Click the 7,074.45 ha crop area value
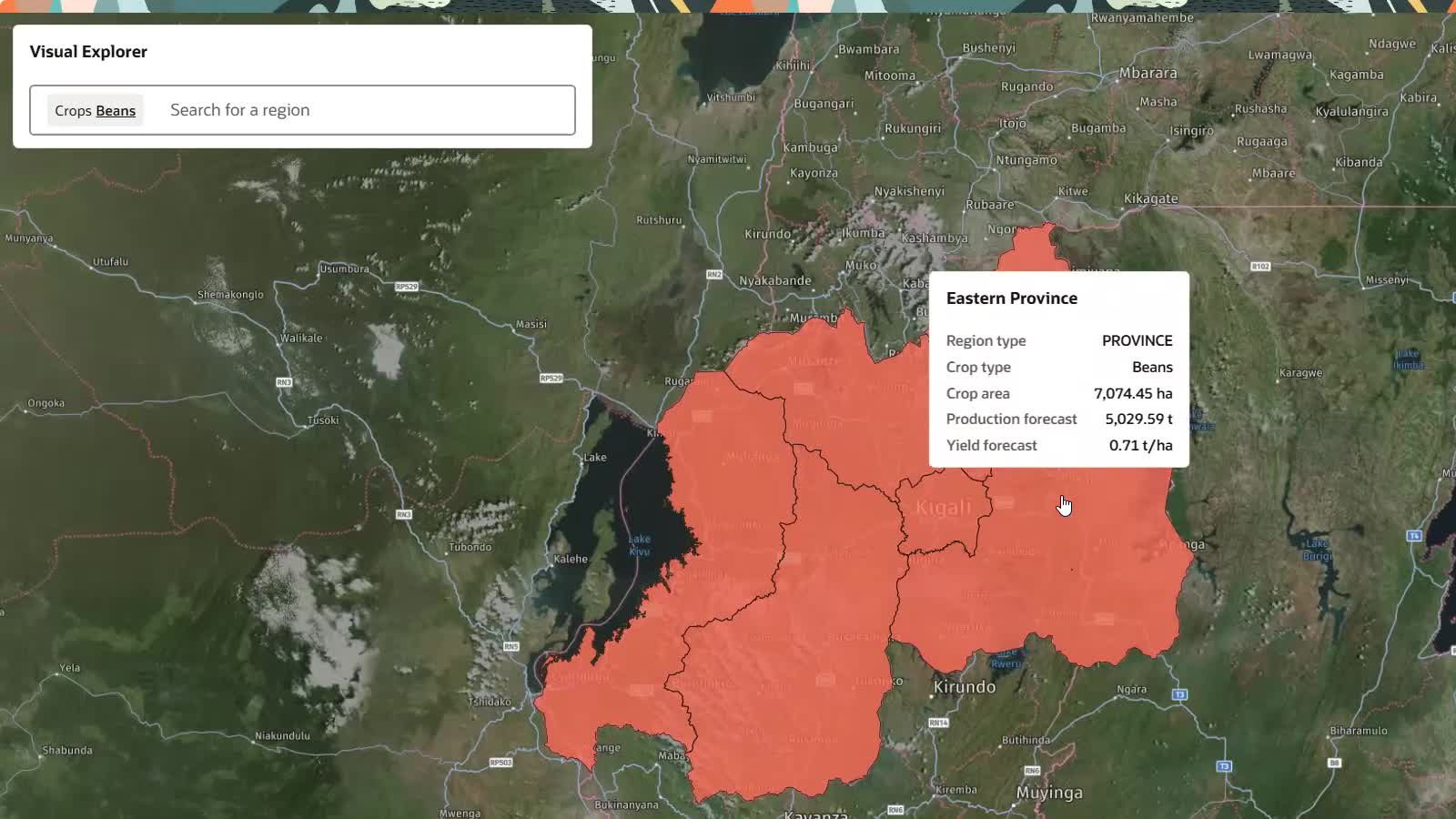This screenshot has height=819, width=1456. click(x=1133, y=393)
